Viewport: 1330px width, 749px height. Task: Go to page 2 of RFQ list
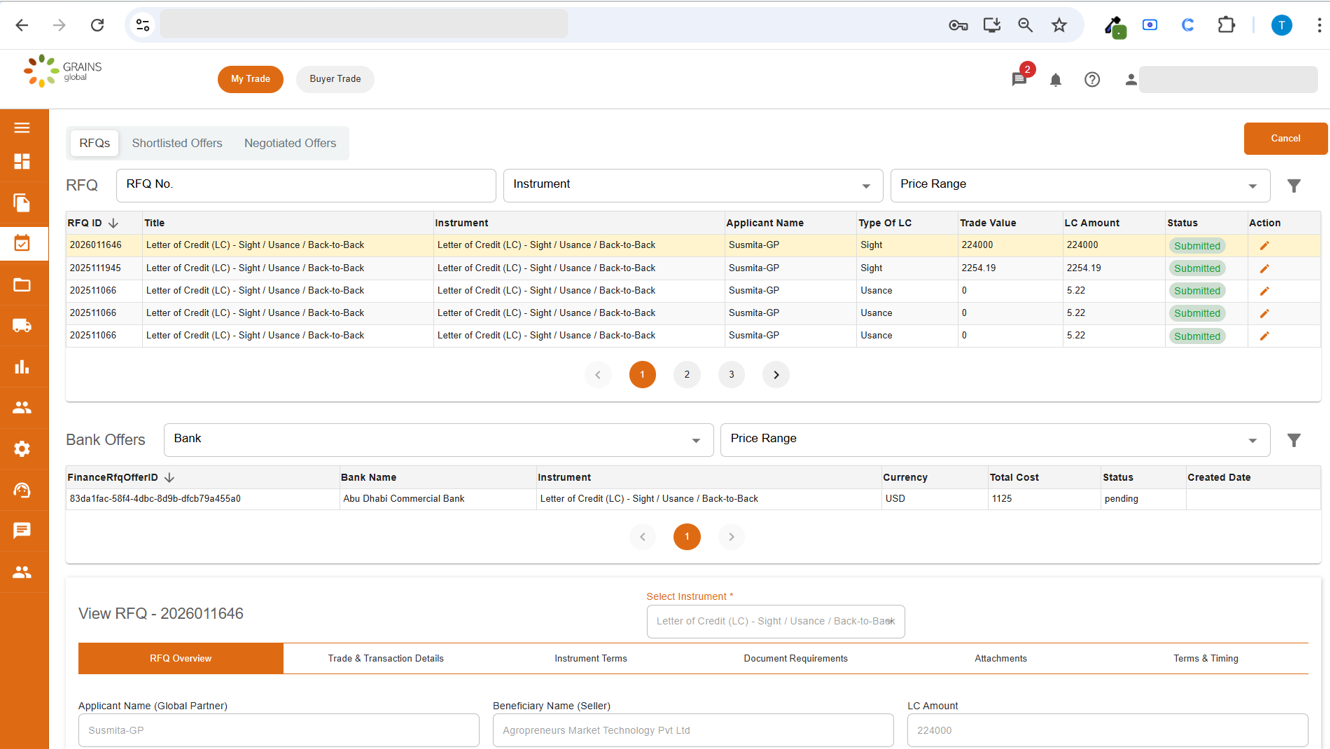click(687, 375)
